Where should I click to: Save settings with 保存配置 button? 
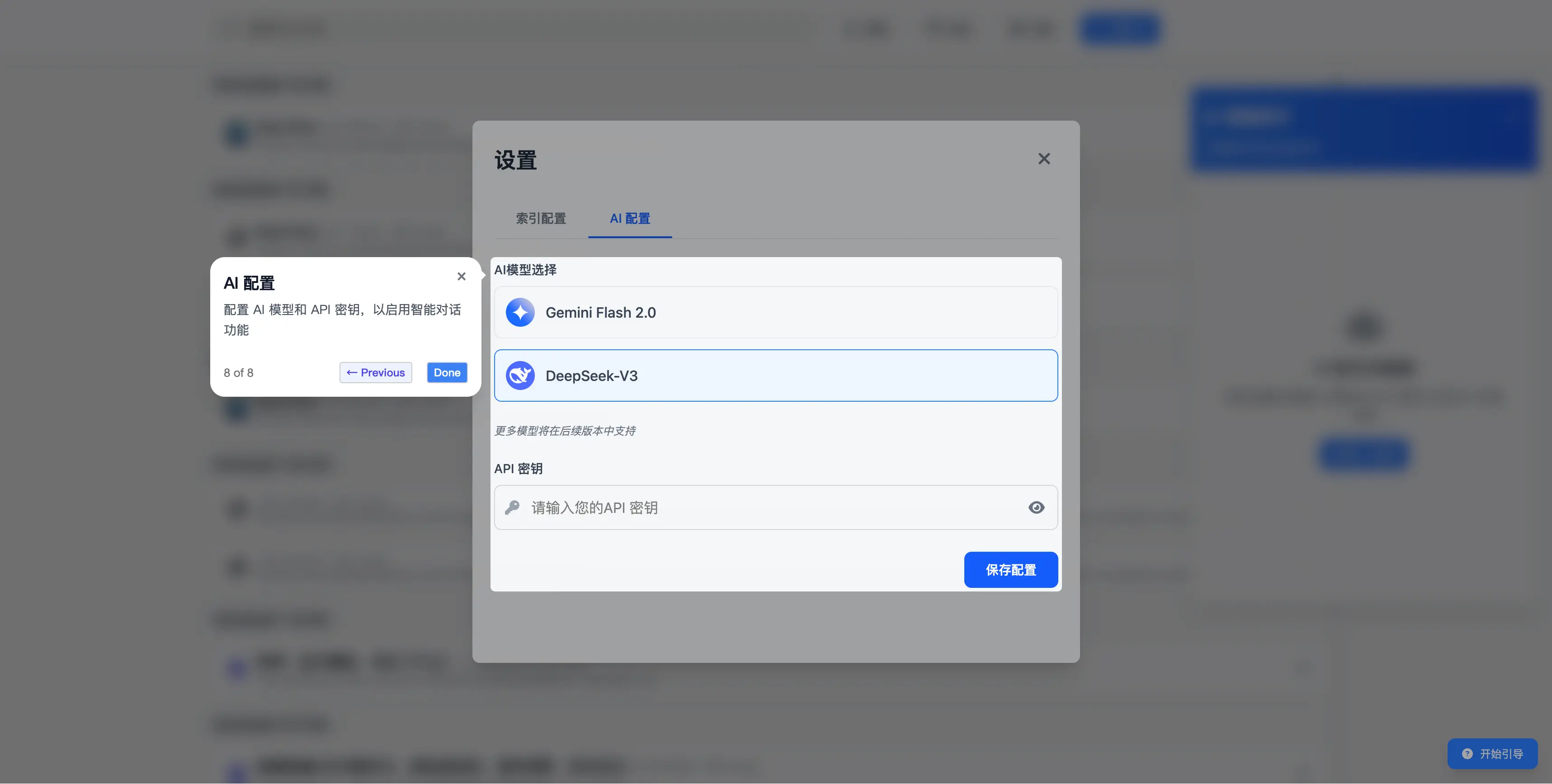[x=1010, y=570]
